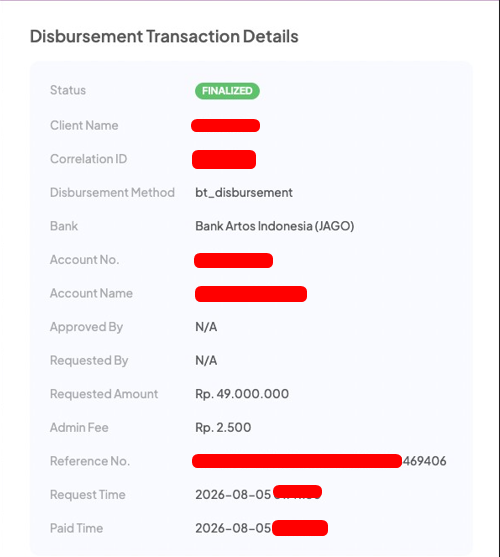Click the Approved By N/A value
Viewport: 500px width, 557px height.
click(x=206, y=327)
